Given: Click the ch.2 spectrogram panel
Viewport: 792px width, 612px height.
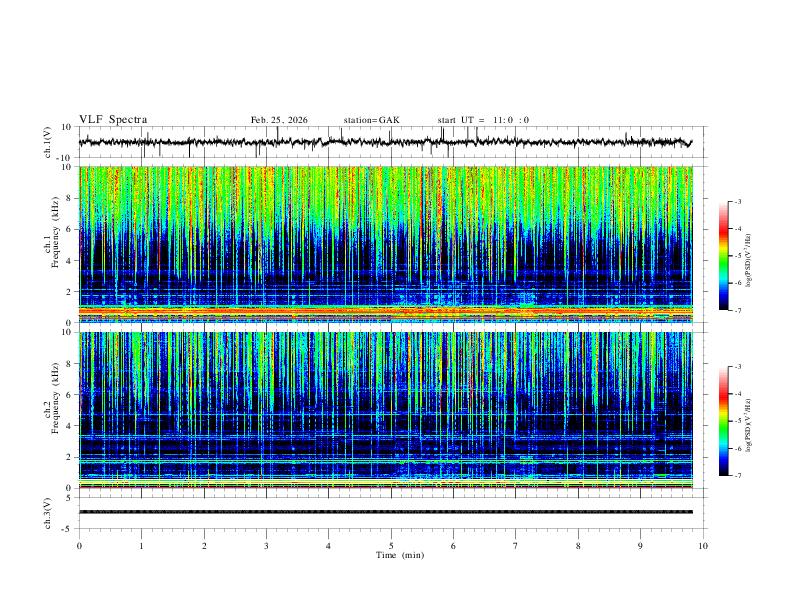Looking at the screenshot, I should (x=386, y=410).
